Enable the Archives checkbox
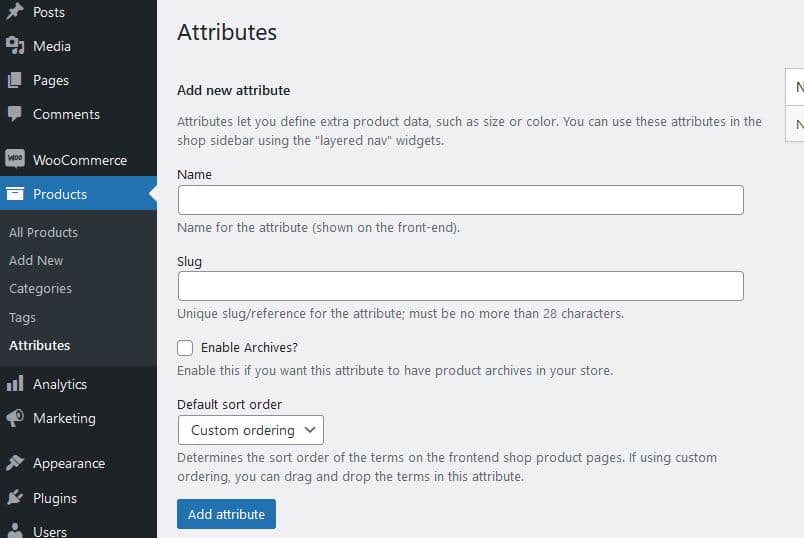This screenshot has height=538, width=804. click(185, 348)
